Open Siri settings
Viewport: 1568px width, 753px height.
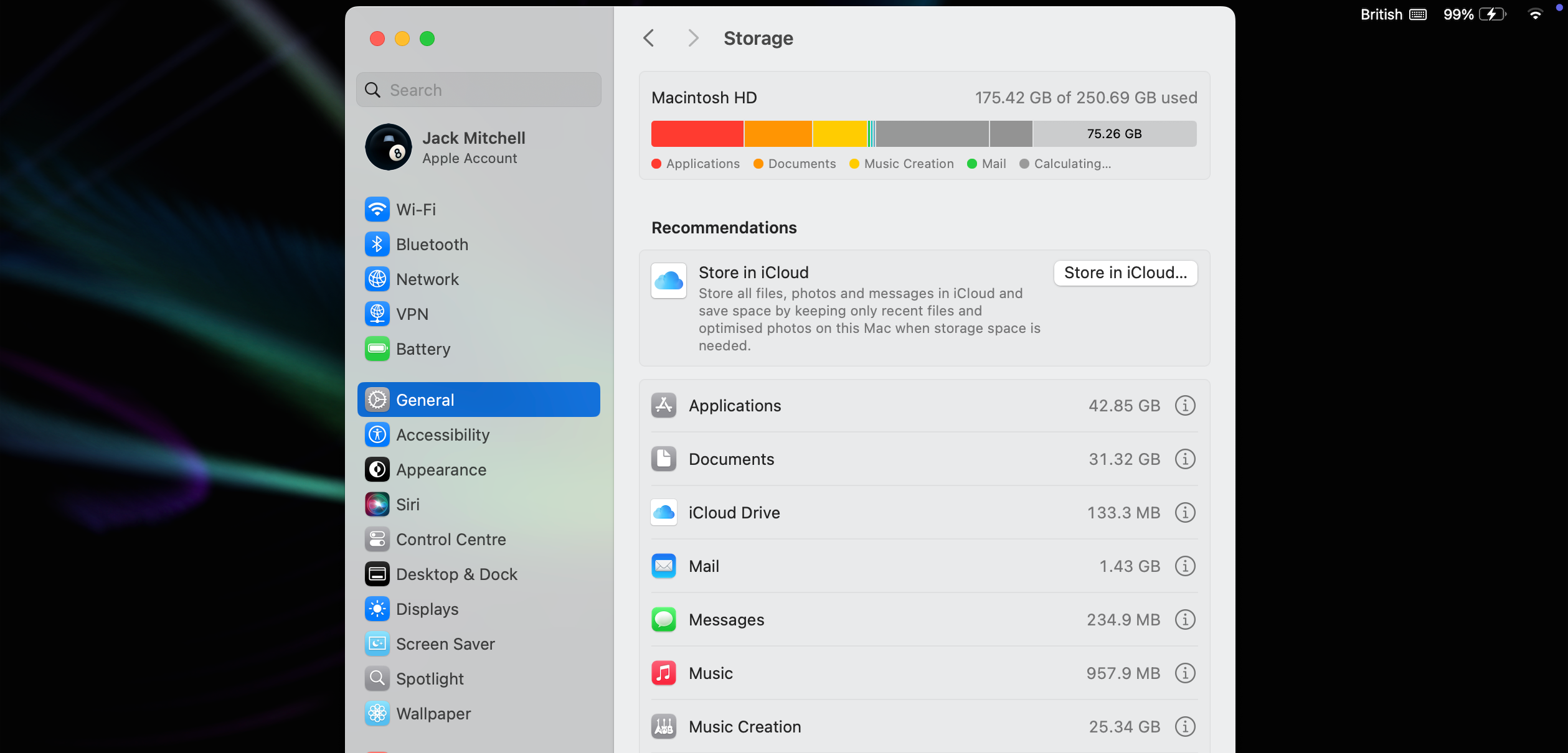(x=478, y=505)
